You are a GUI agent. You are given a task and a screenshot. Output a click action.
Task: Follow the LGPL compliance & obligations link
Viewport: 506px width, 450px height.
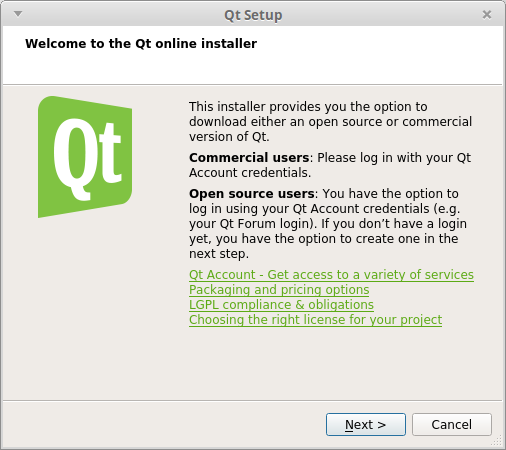coord(281,305)
